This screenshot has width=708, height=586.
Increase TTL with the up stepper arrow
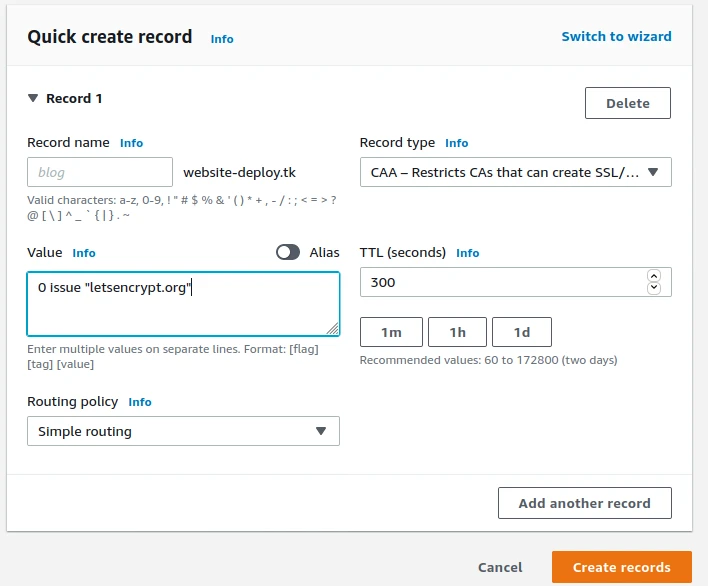coord(654,276)
